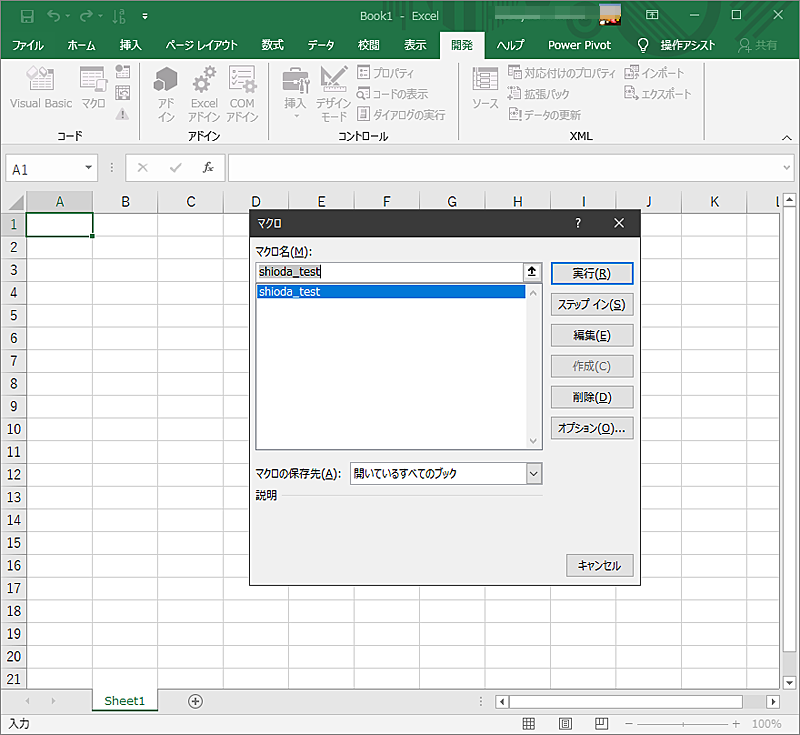Open control Properties
This screenshot has width=800, height=735.
tap(386, 73)
